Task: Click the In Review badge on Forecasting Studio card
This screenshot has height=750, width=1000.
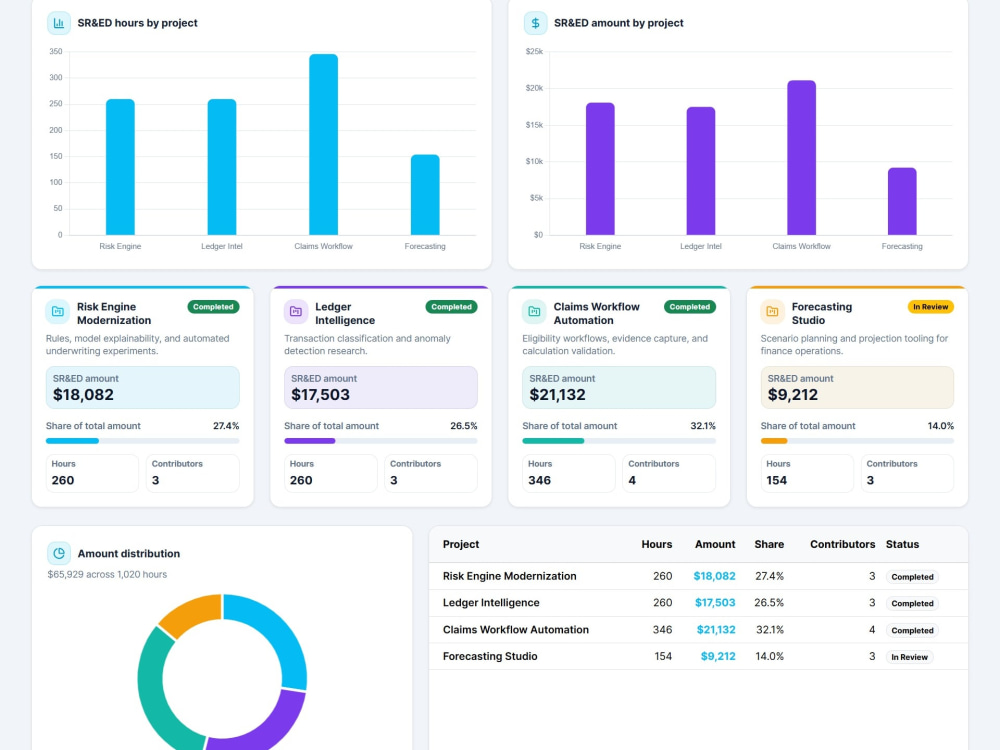Action: pos(930,307)
